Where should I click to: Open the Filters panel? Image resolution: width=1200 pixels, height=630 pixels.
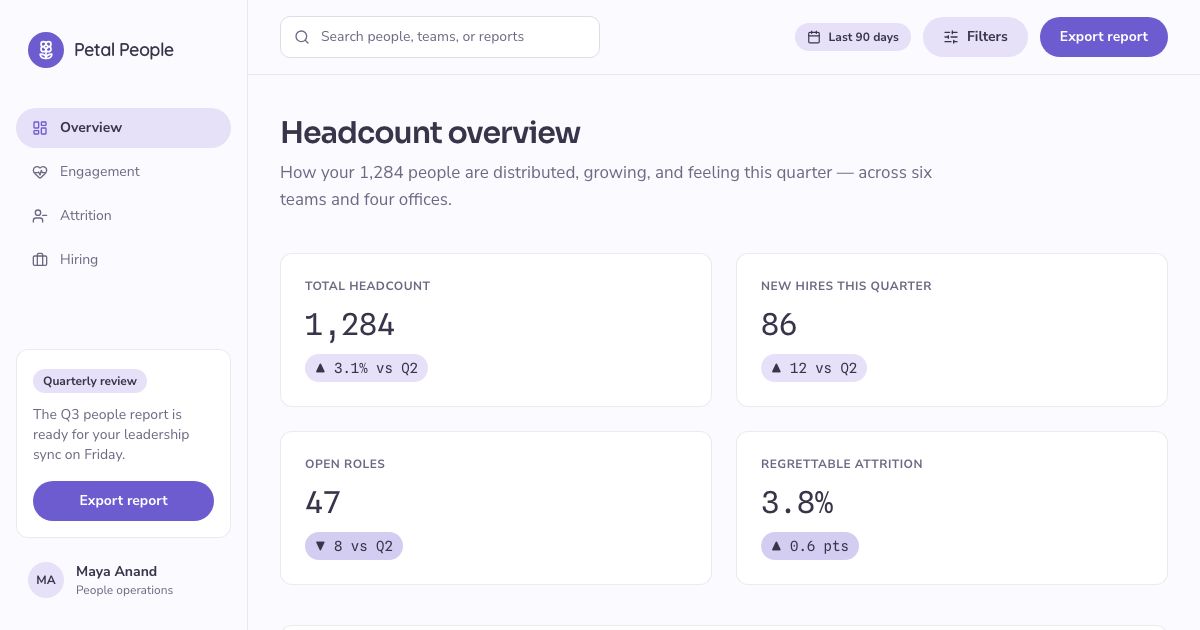tap(975, 37)
